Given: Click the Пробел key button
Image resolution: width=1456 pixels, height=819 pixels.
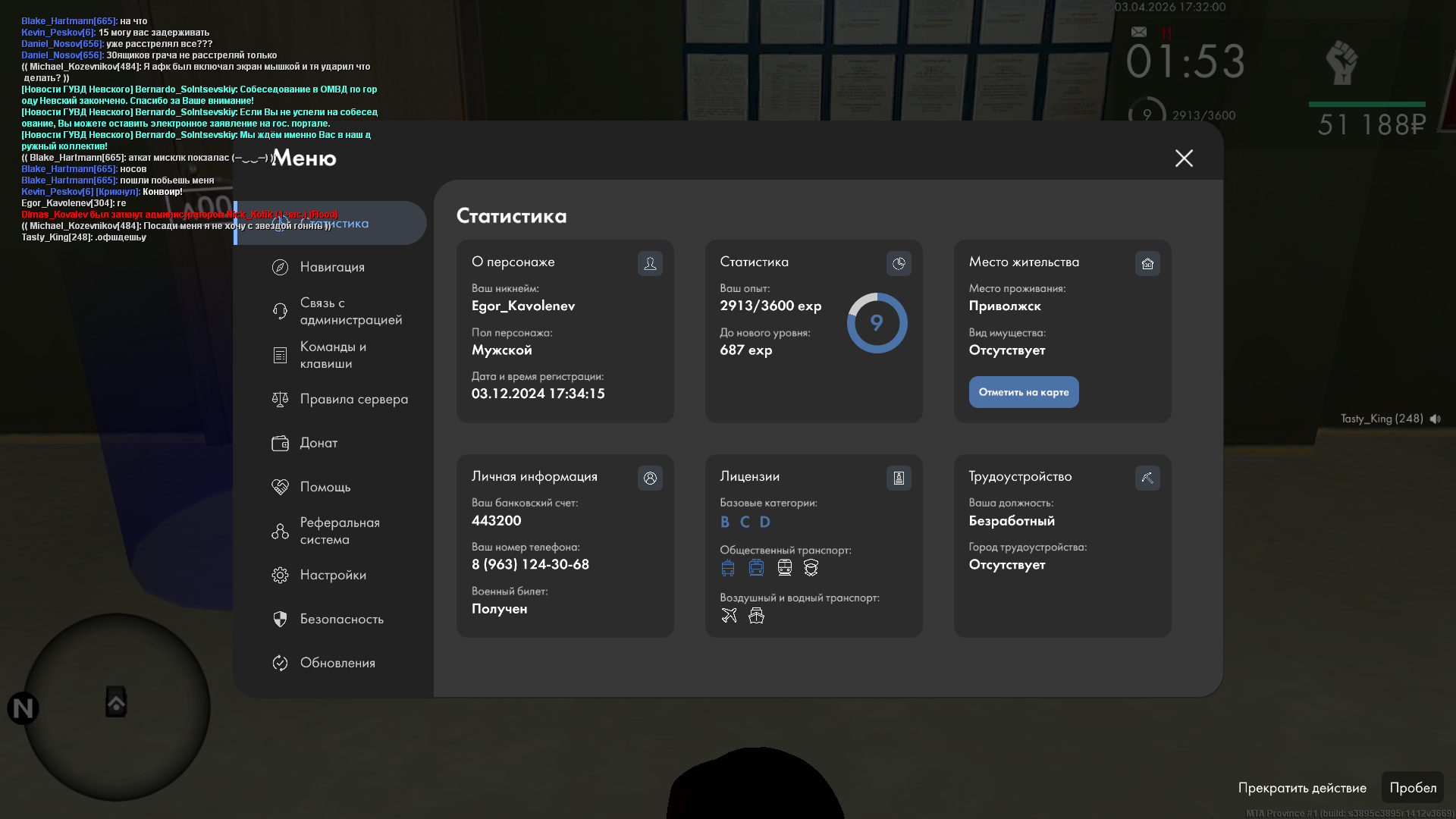Looking at the screenshot, I should coord(1412,787).
